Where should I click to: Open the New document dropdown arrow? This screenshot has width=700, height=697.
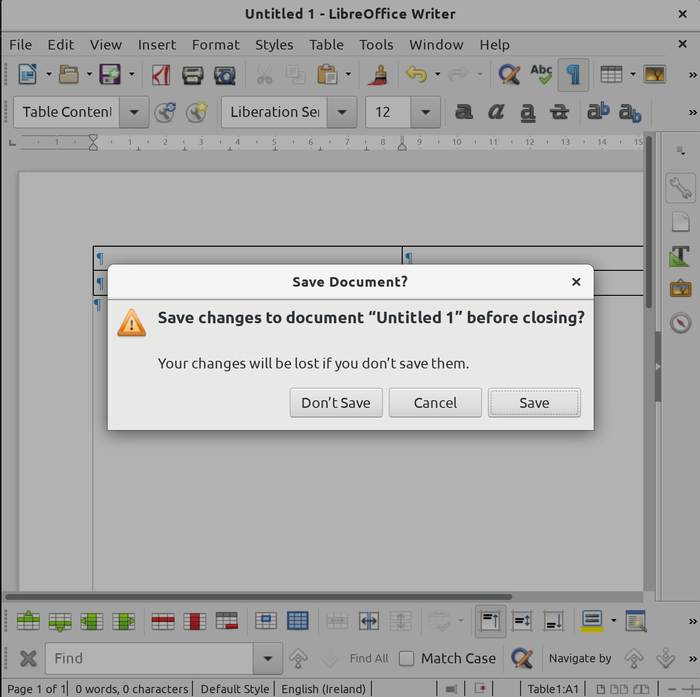(49, 74)
